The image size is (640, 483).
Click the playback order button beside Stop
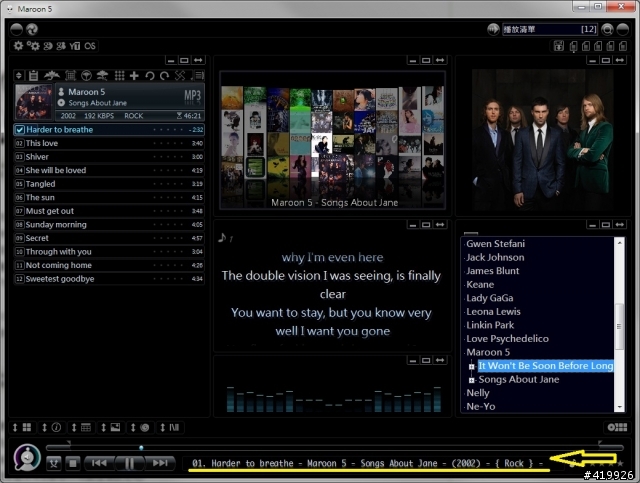[53, 463]
